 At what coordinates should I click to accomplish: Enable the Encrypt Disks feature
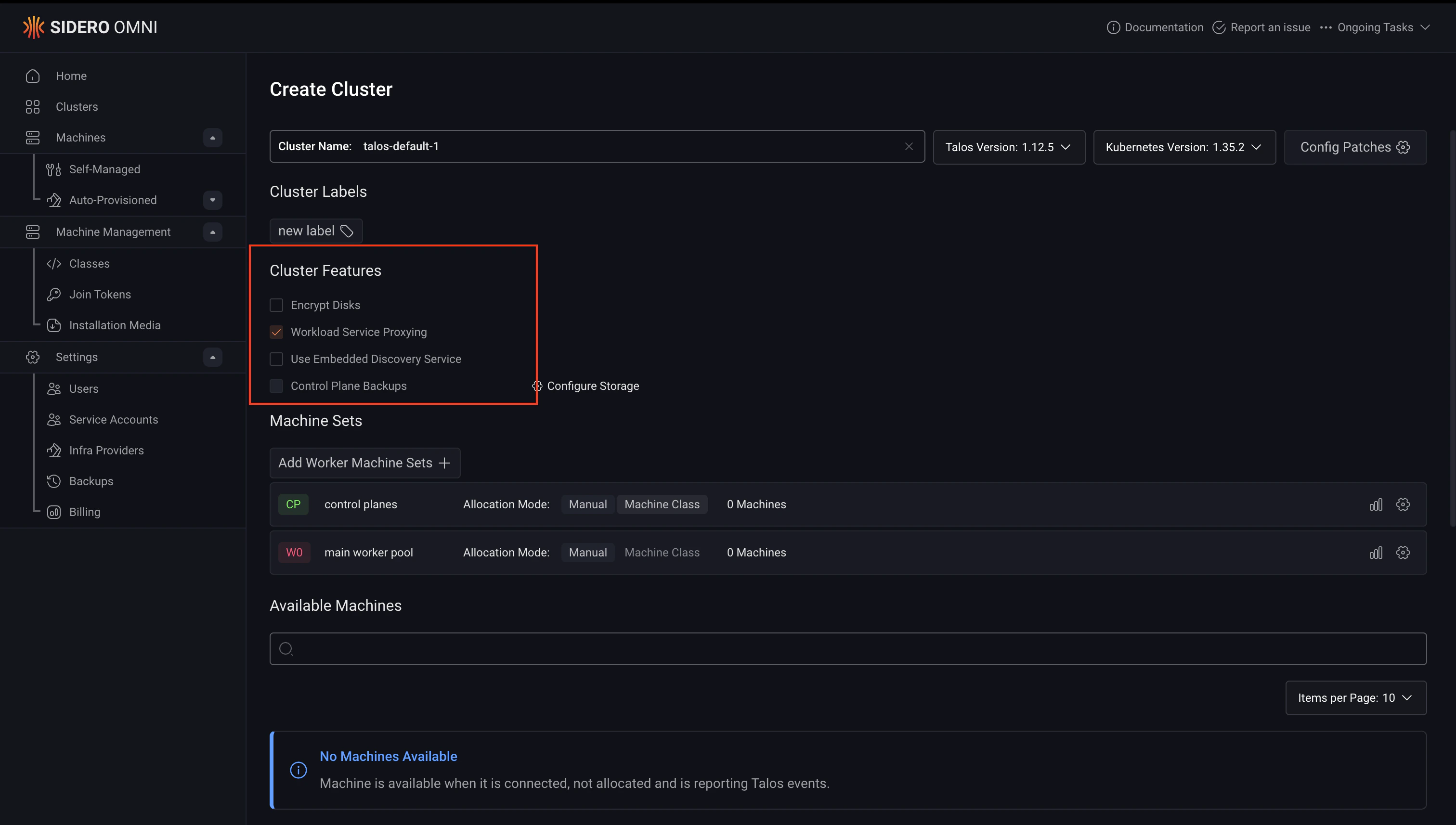(276, 305)
